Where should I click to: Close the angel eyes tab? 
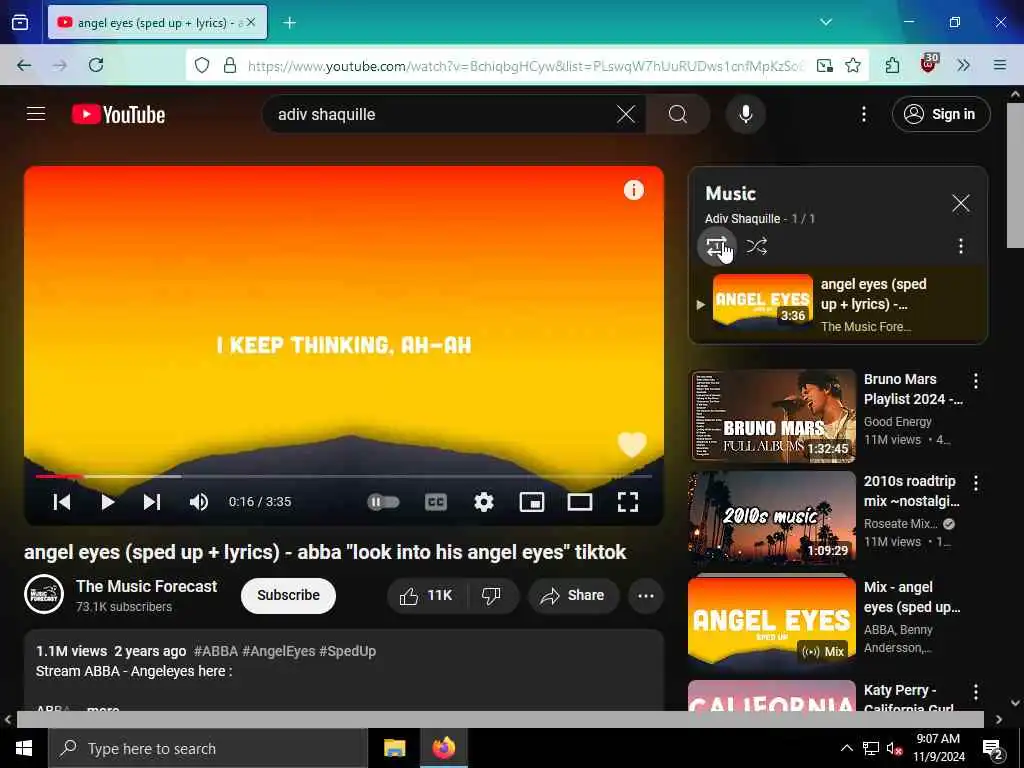coord(251,22)
